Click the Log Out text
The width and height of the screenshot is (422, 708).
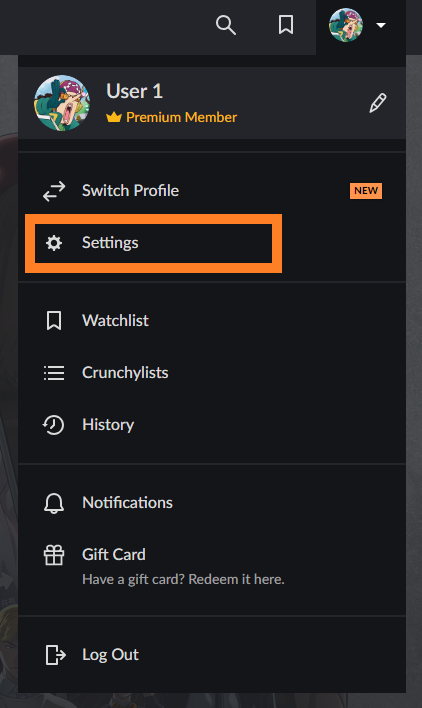tap(110, 655)
